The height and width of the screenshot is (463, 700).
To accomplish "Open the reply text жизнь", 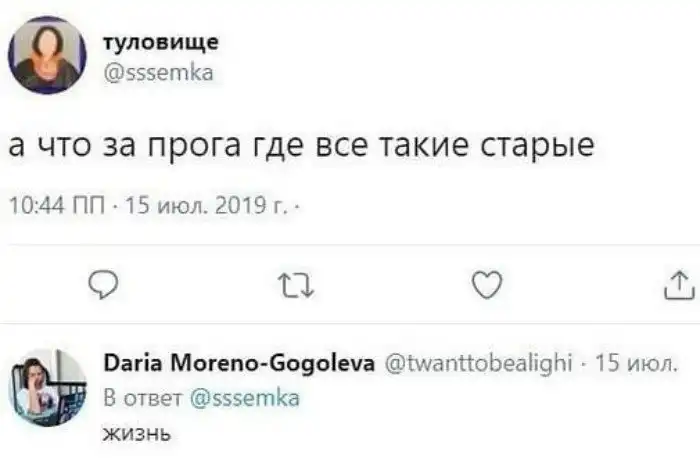I will (138, 433).
